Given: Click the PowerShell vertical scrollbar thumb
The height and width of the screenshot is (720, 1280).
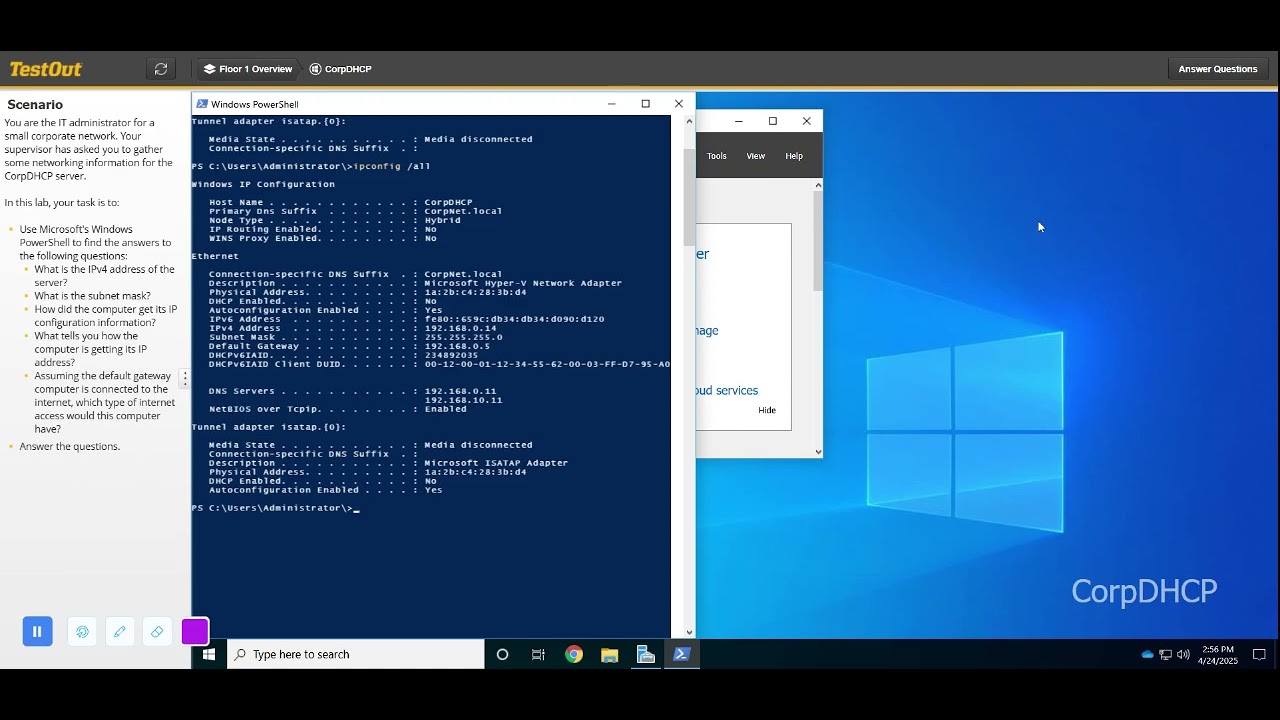Looking at the screenshot, I should (x=689, y=197).
